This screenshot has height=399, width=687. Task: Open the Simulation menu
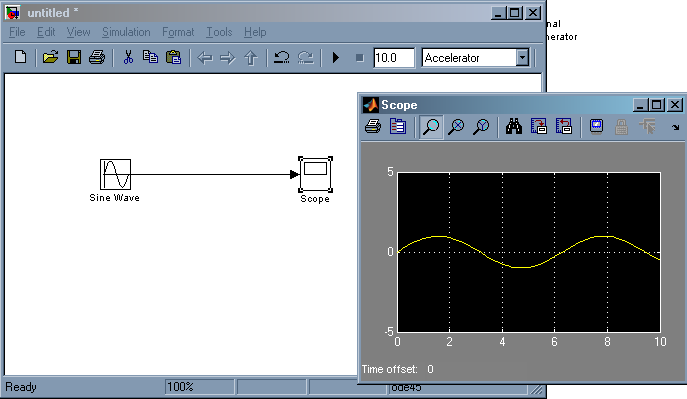126,32
